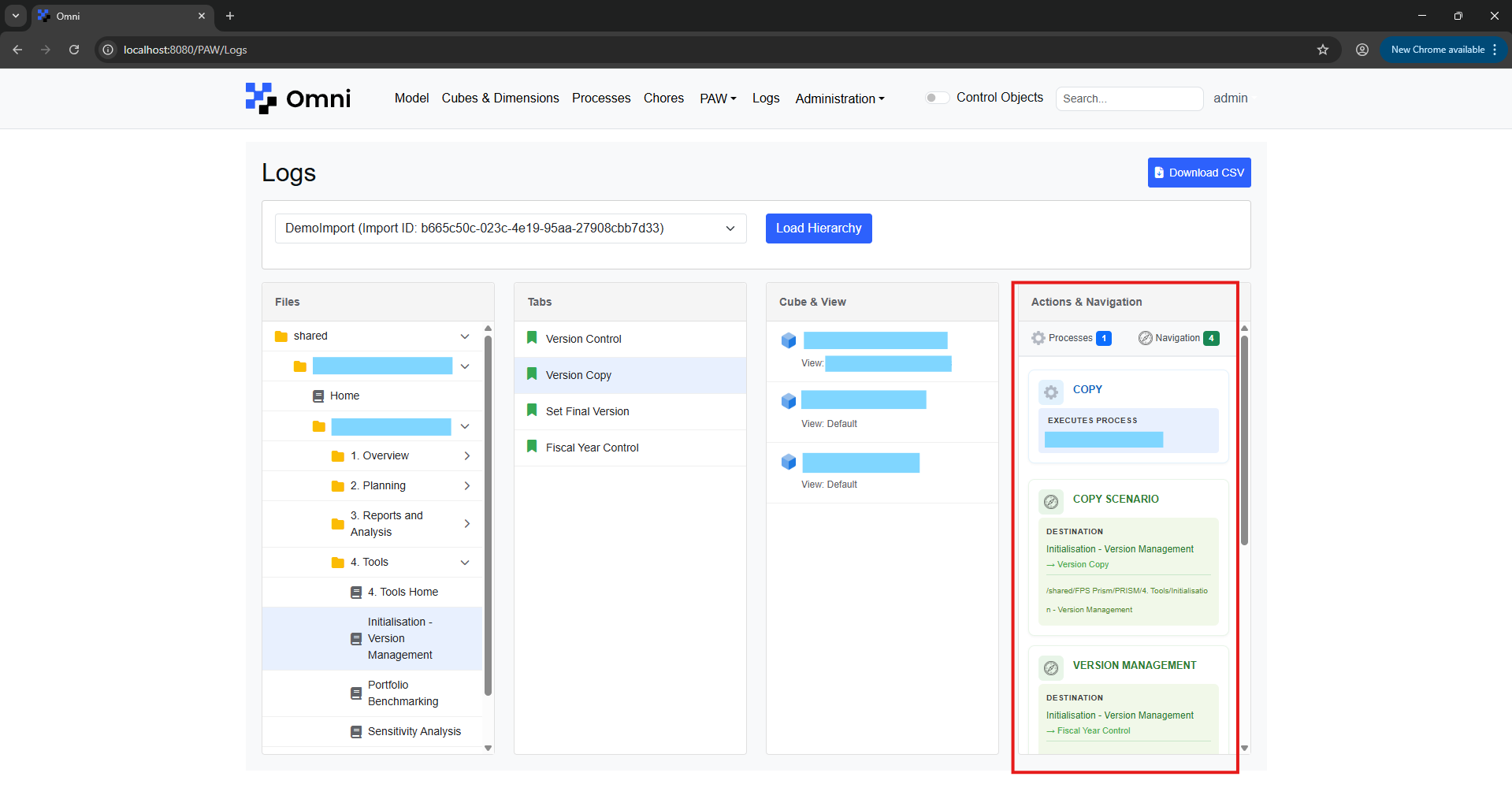The width and height of the screenshot is (1512, 810).
Task: Open the Chores page
Action: (663, 98)
